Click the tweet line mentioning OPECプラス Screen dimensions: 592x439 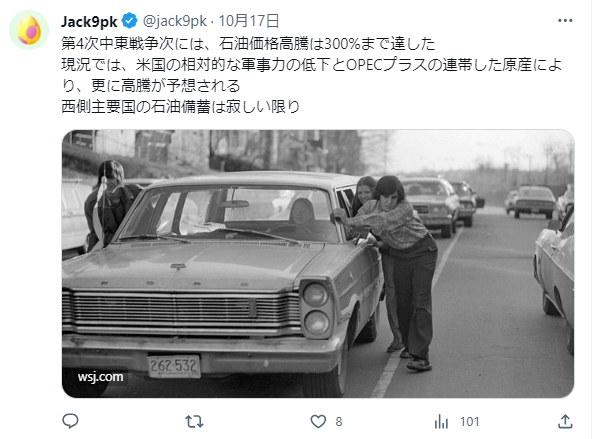(311, 65)
